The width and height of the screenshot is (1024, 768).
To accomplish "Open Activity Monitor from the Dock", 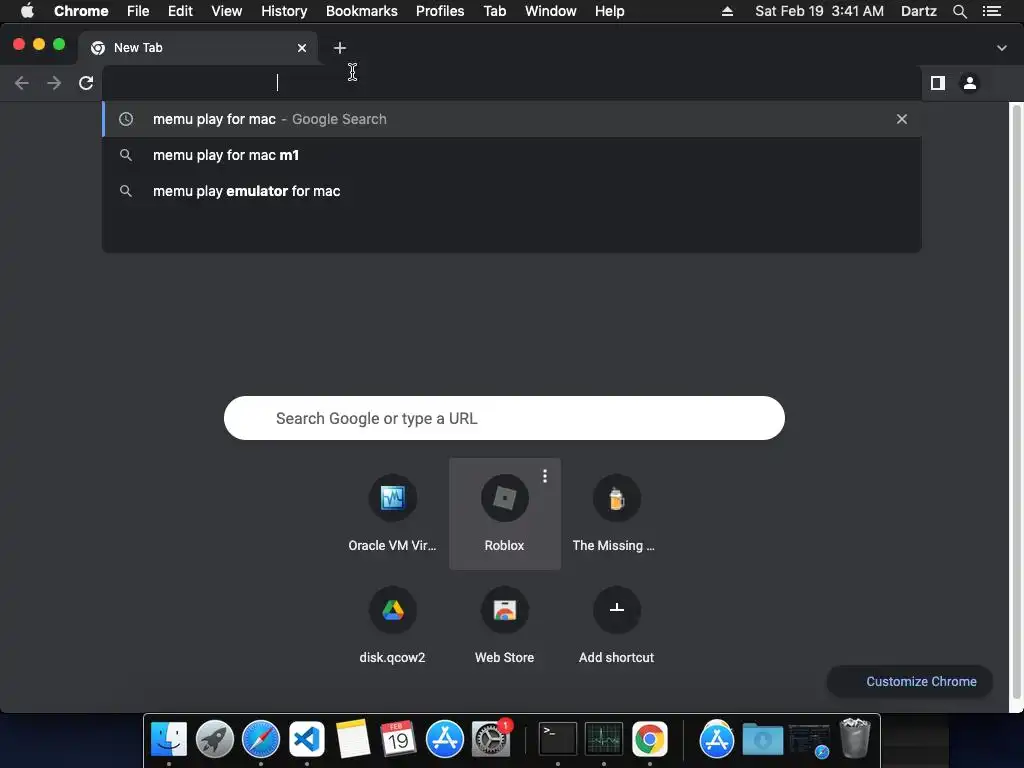I will (604, 739).
